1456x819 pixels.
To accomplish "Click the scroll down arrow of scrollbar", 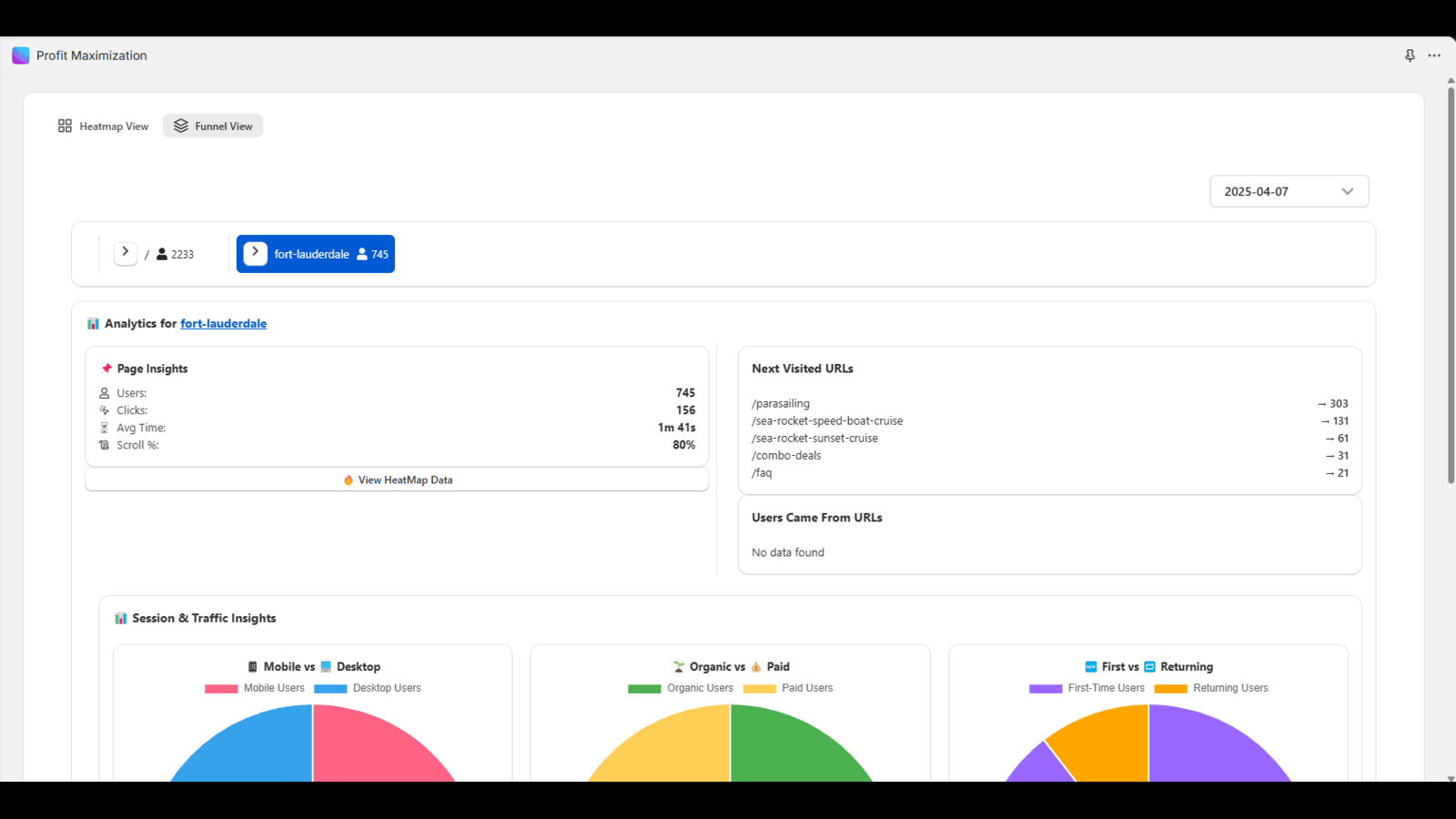I will click(1451, 778).
